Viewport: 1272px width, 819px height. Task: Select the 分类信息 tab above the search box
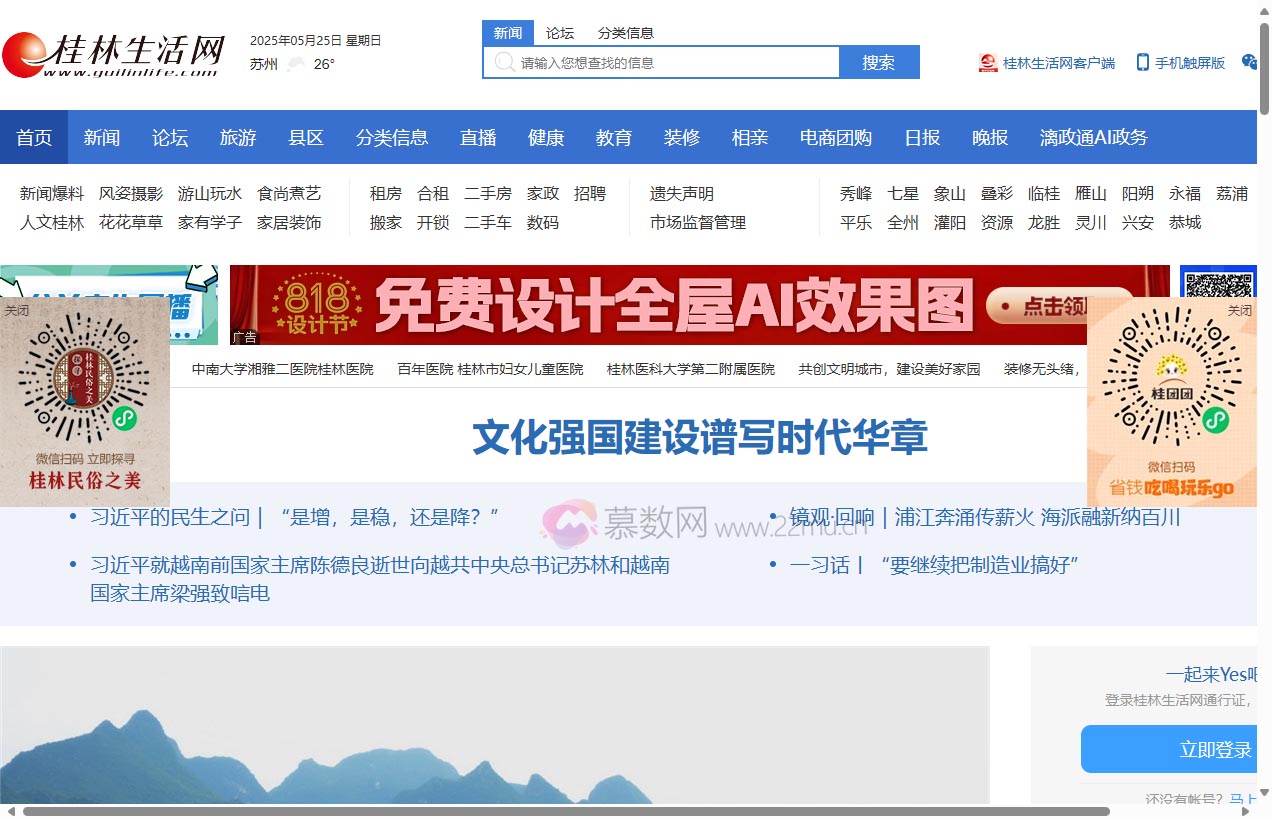click(627, 32)
